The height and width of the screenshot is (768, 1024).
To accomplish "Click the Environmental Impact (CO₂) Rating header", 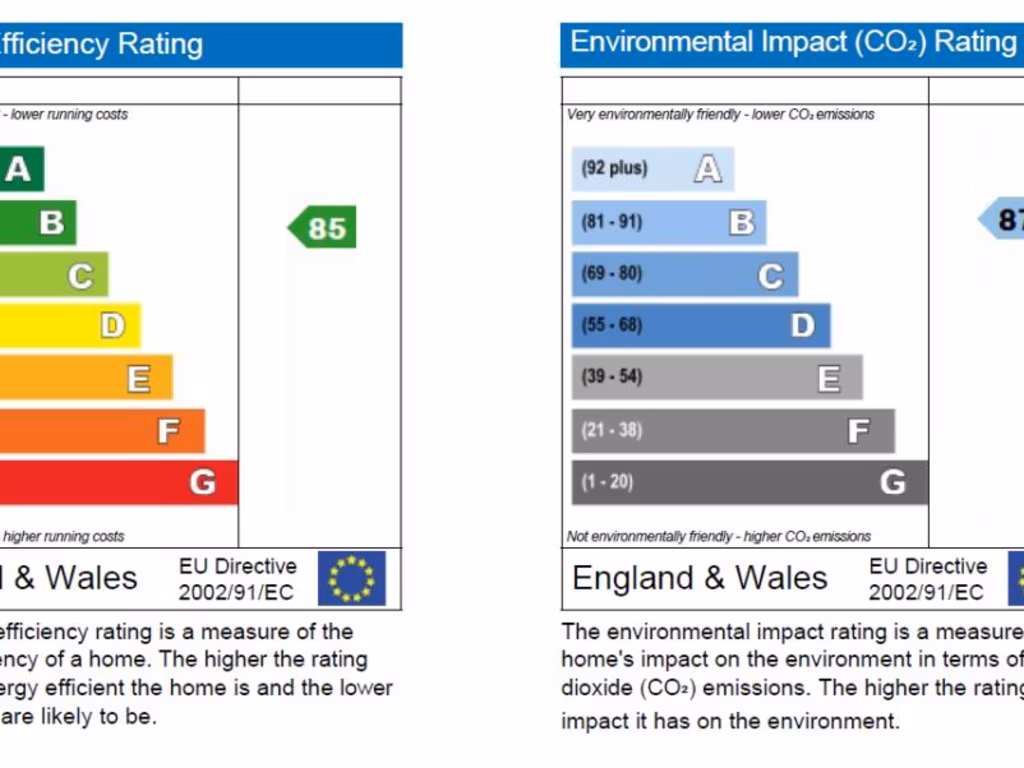I will (791, 43).
